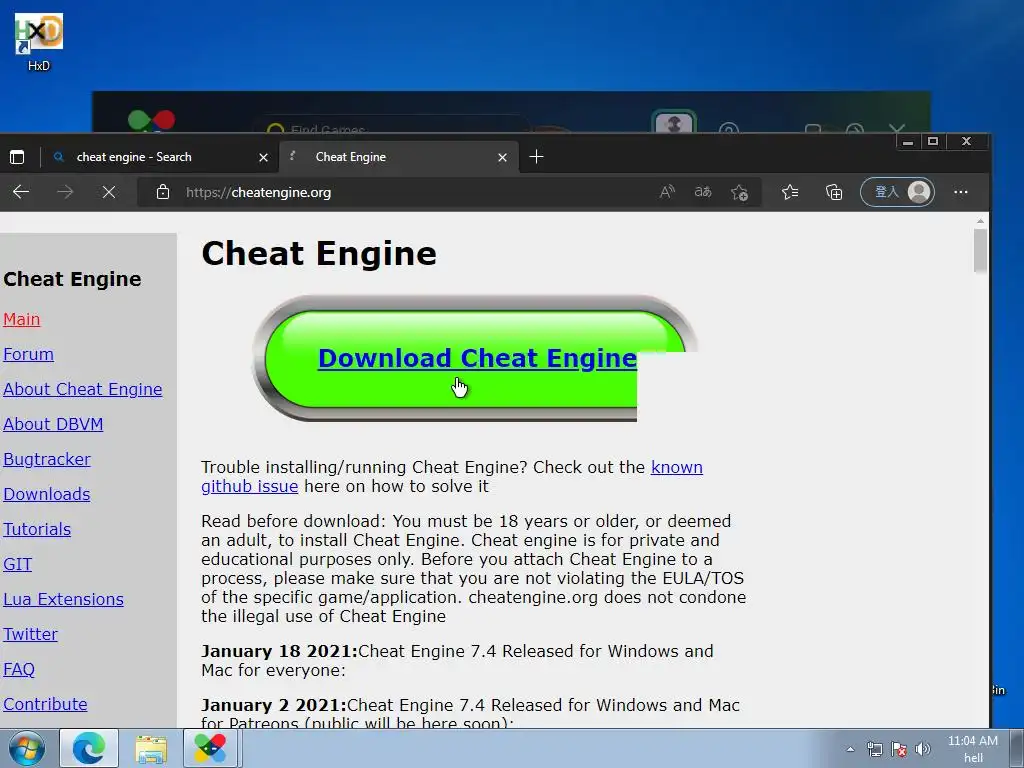Open the Bugtracker link
The width and height of the screenshot is (1024, 768).
(x=46, y=459)
